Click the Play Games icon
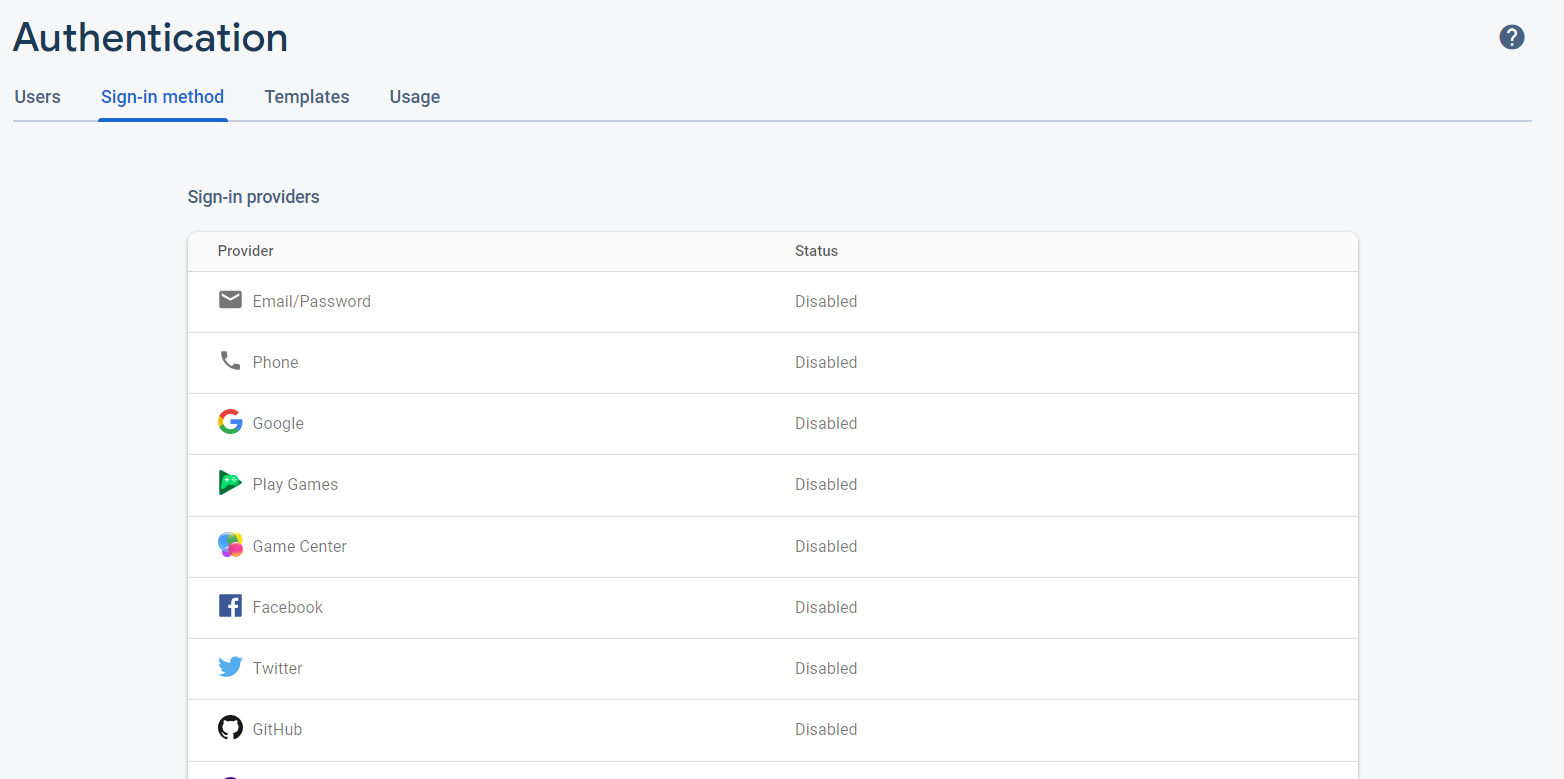 (x=230, y=483)
